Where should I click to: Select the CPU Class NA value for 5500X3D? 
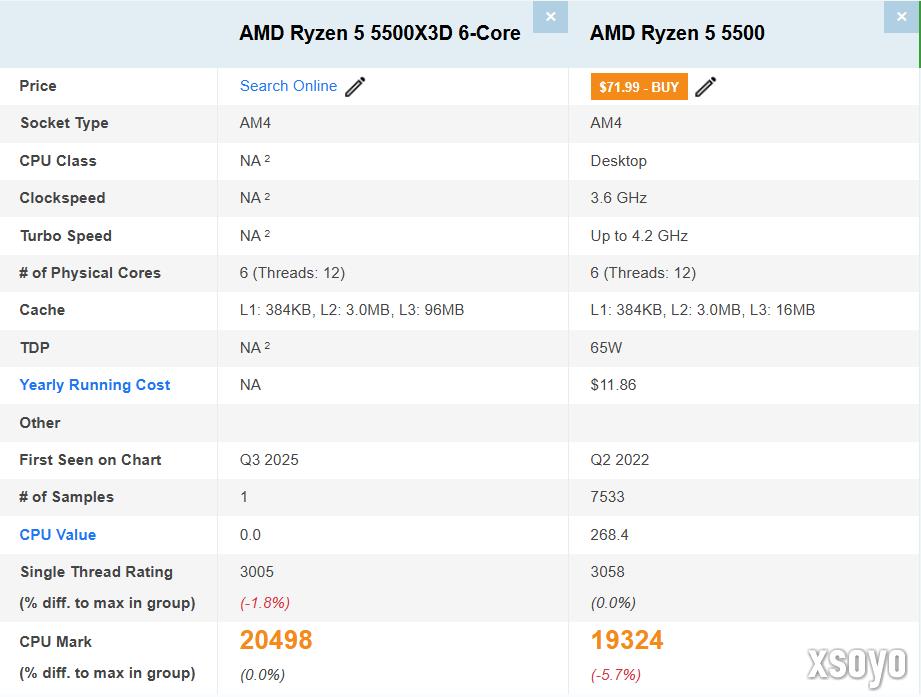click(x=255, y=160)
